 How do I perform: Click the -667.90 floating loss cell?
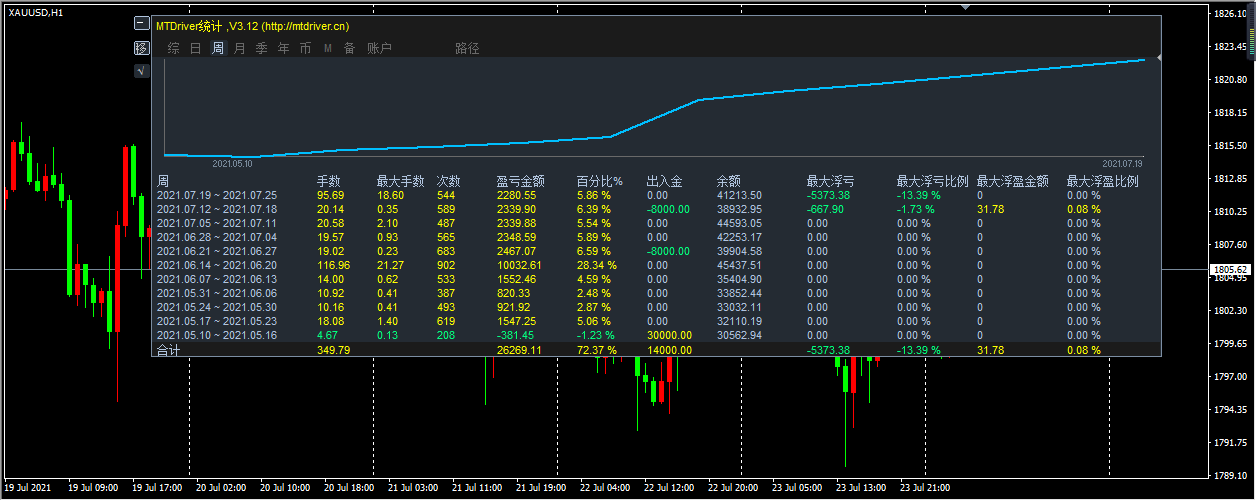coord(827,208)
